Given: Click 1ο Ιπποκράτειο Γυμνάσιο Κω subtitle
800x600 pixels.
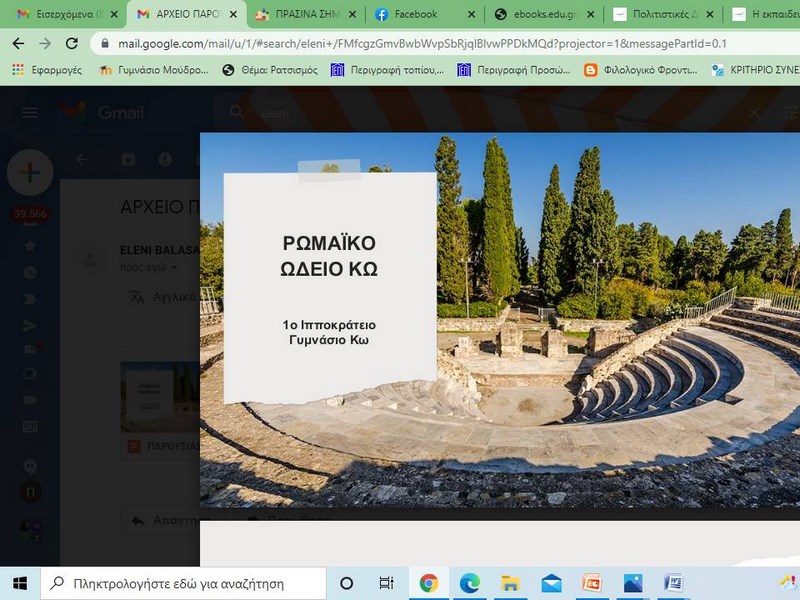Looking at the screenshot, I should click(x=329, y=332).
